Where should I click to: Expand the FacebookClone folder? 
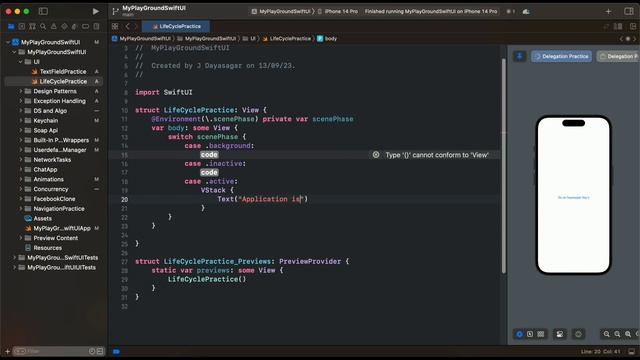point(20,199)
